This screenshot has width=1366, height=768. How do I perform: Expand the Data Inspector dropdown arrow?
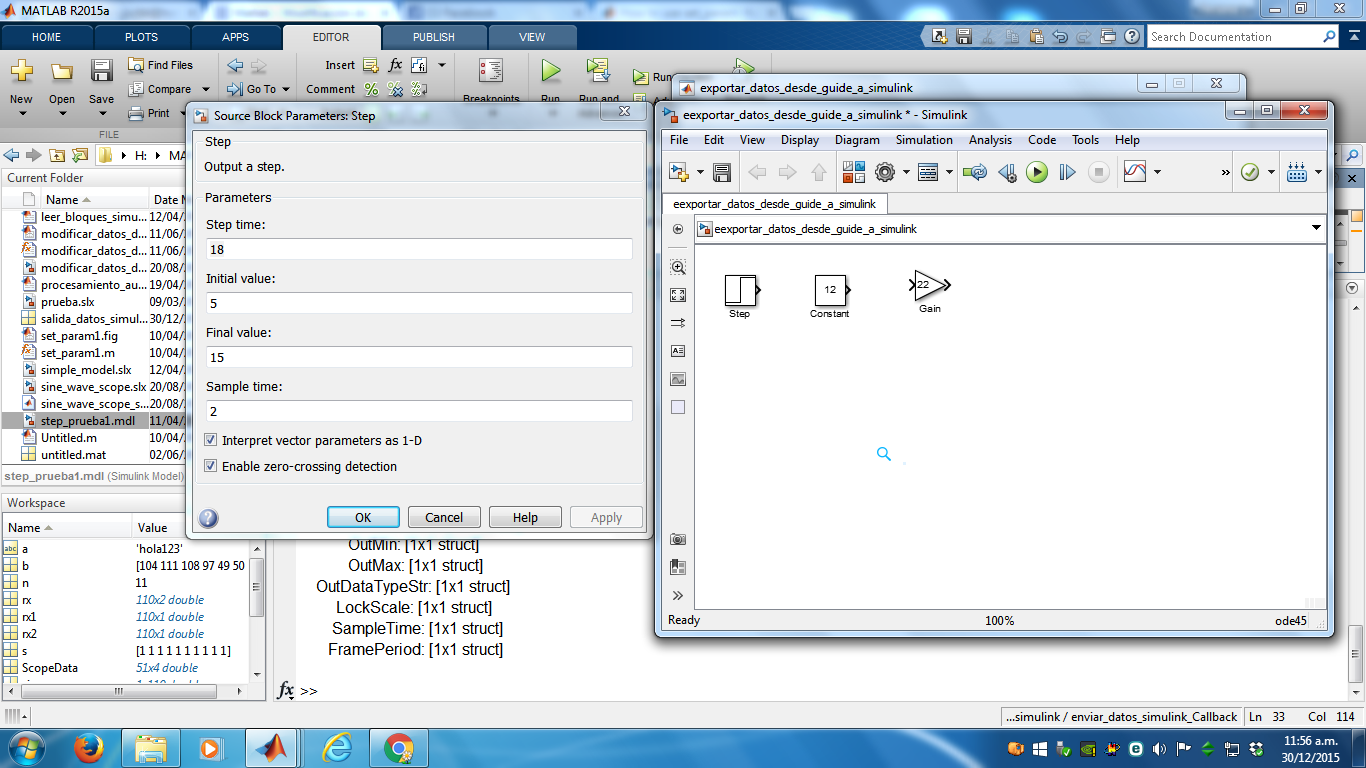tap(1157, 172)
